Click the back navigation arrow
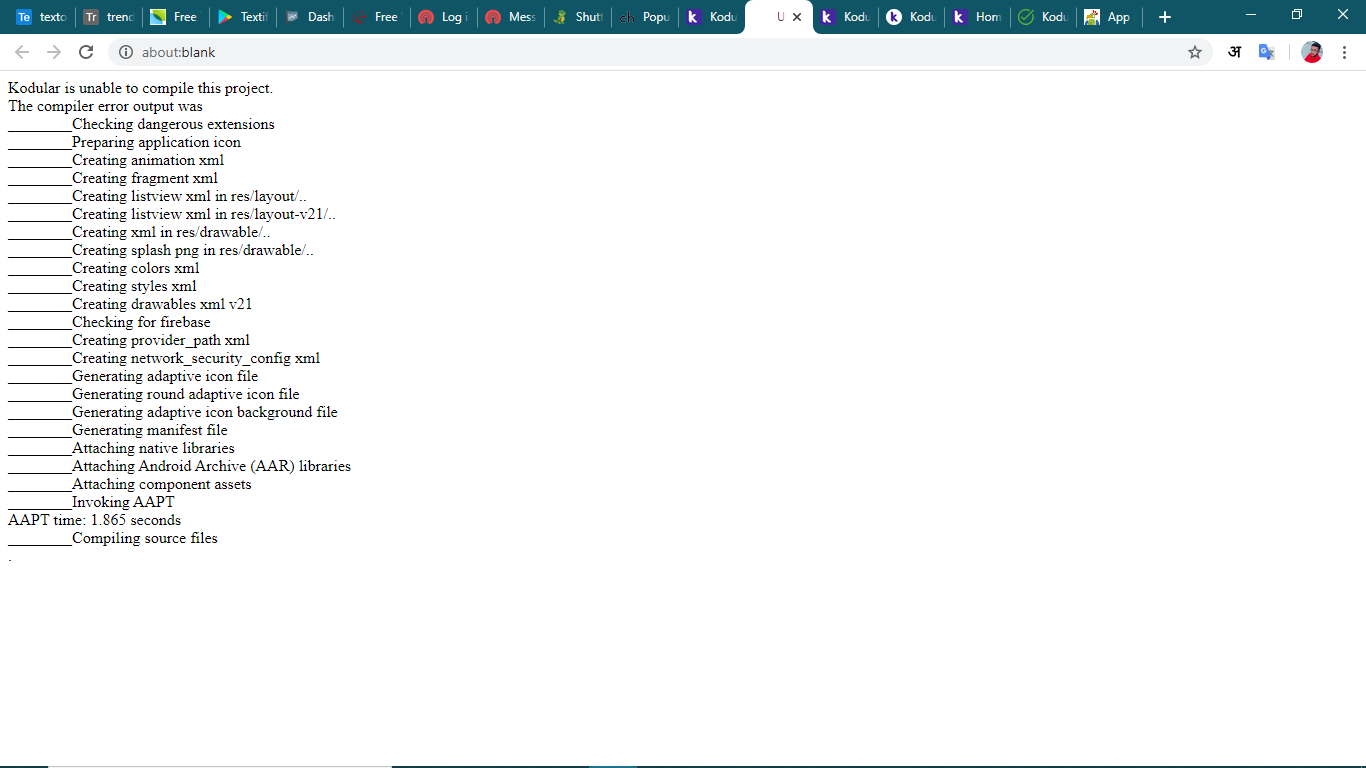 coord(21,52)
